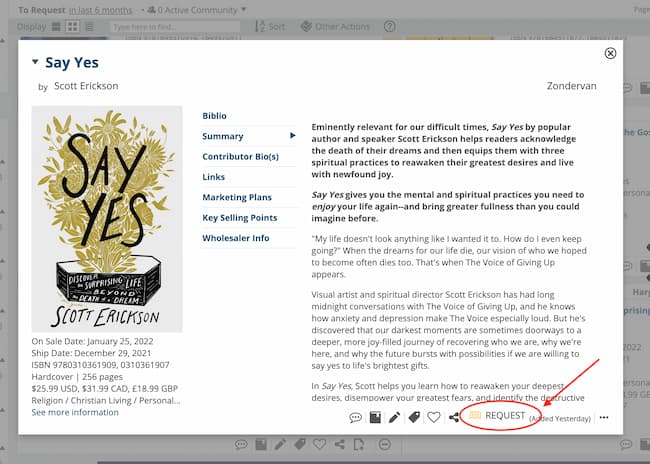The image size is (650, 464).
Task: Click document-add icon in background row
Action: [359, 445]
